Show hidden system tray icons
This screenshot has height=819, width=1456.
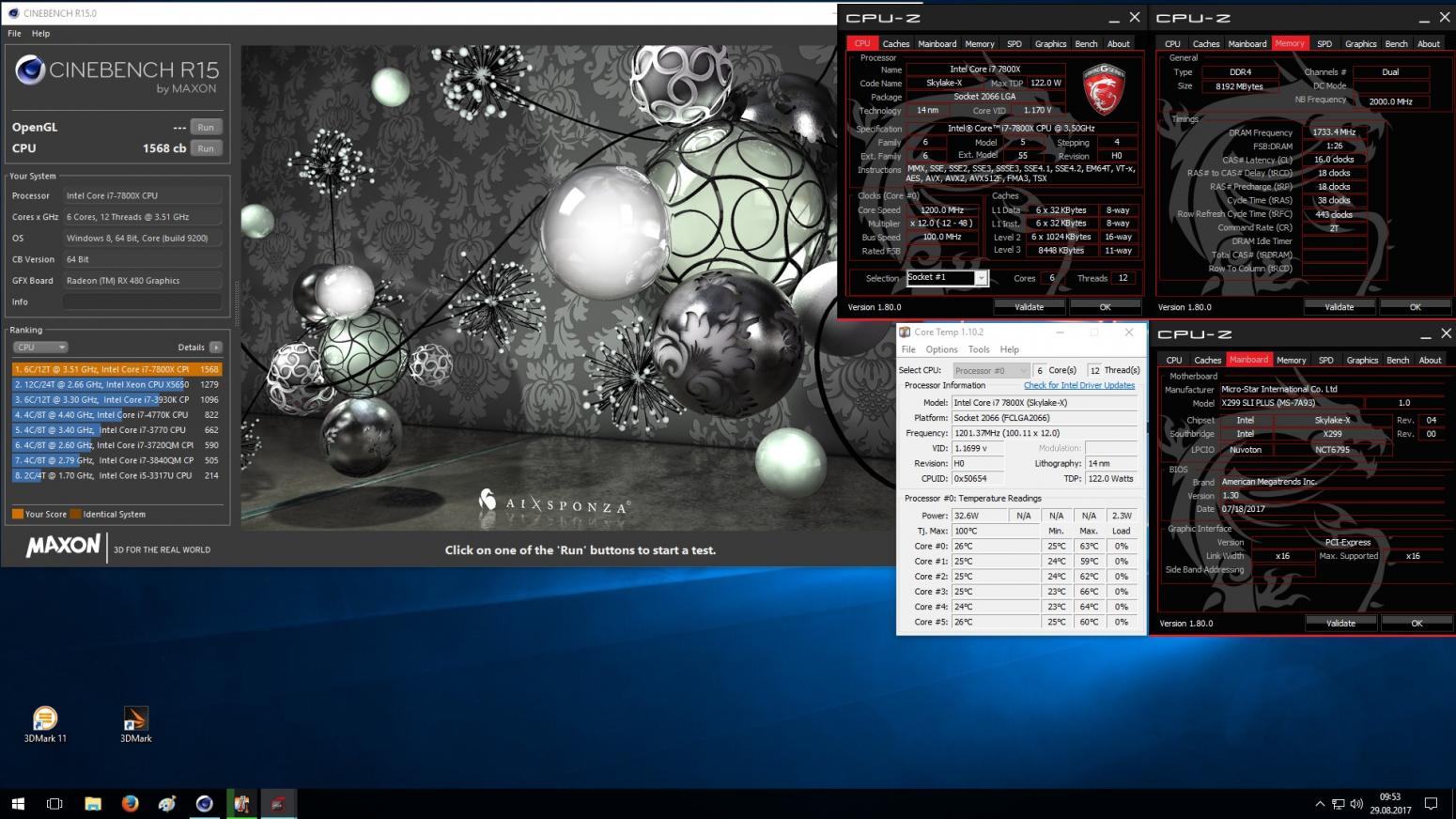1320,804
